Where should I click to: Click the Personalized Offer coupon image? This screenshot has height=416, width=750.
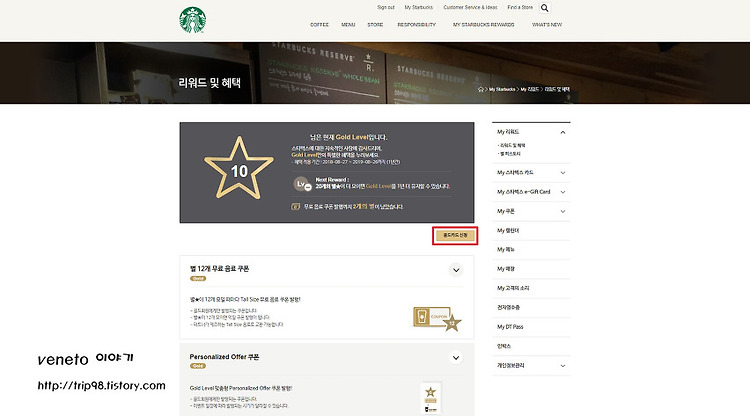(x=431, y=398)
